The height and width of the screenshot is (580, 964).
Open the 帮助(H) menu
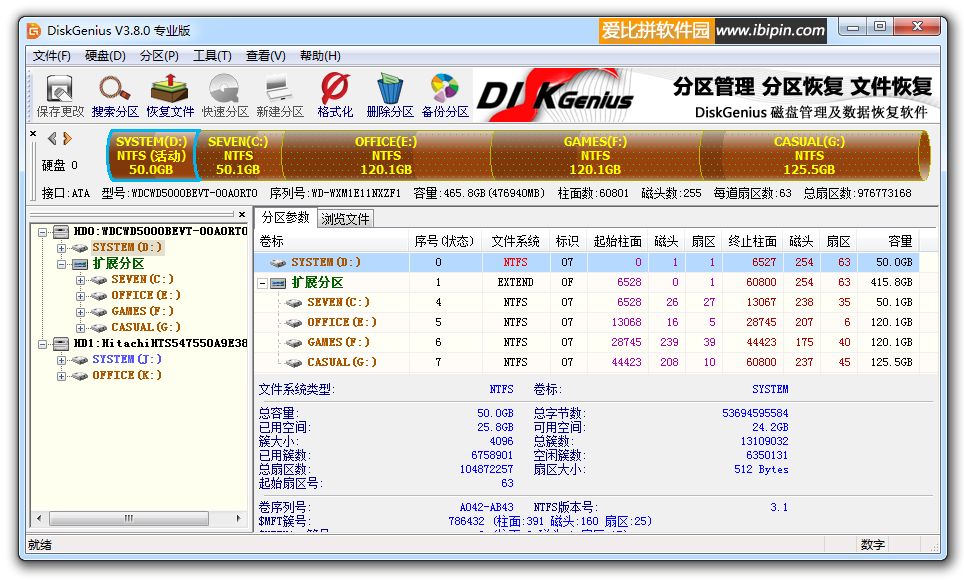tap(320, 56)
